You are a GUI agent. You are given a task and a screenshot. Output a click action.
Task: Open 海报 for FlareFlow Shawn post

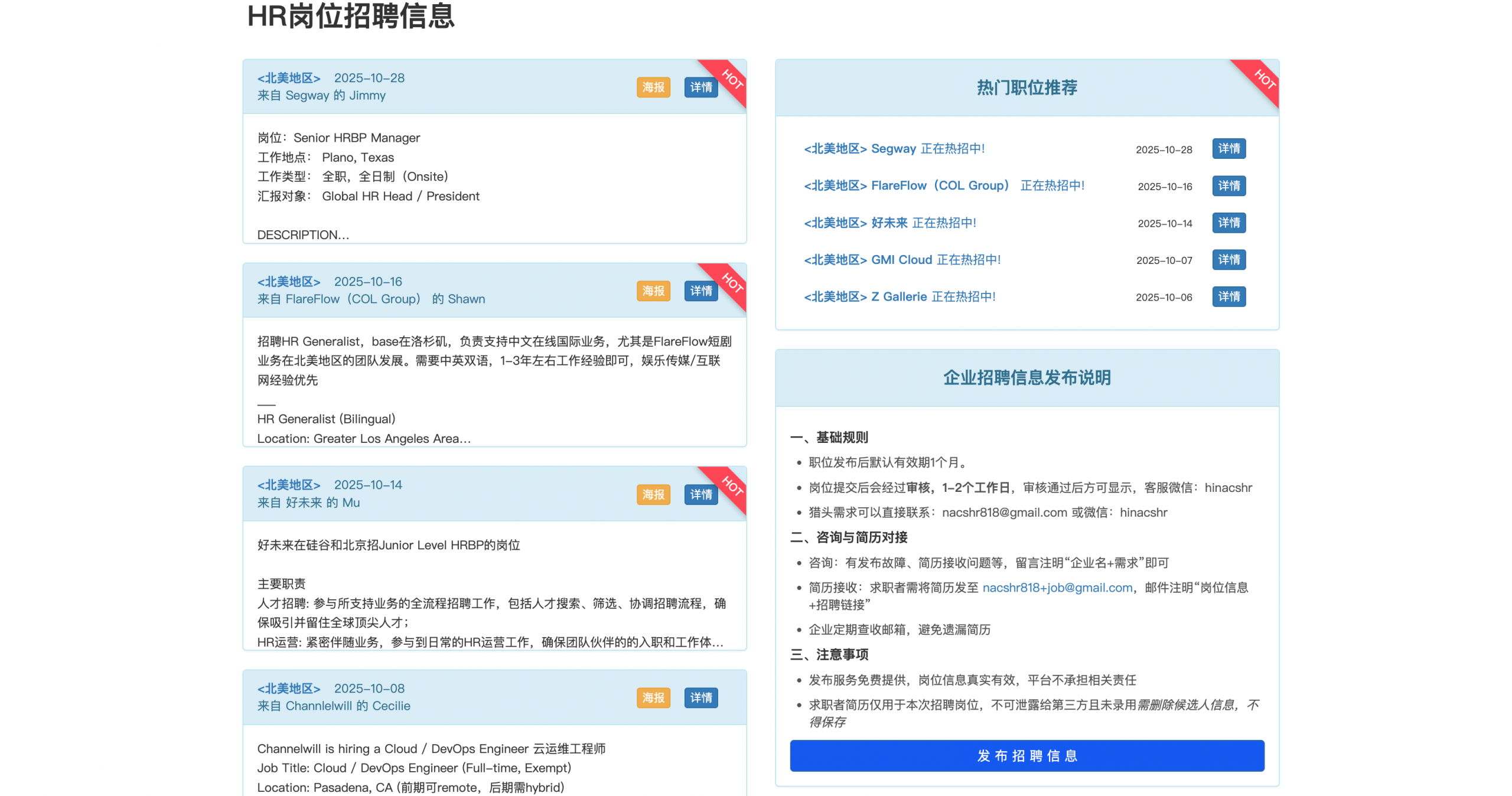tap(653, 291)
